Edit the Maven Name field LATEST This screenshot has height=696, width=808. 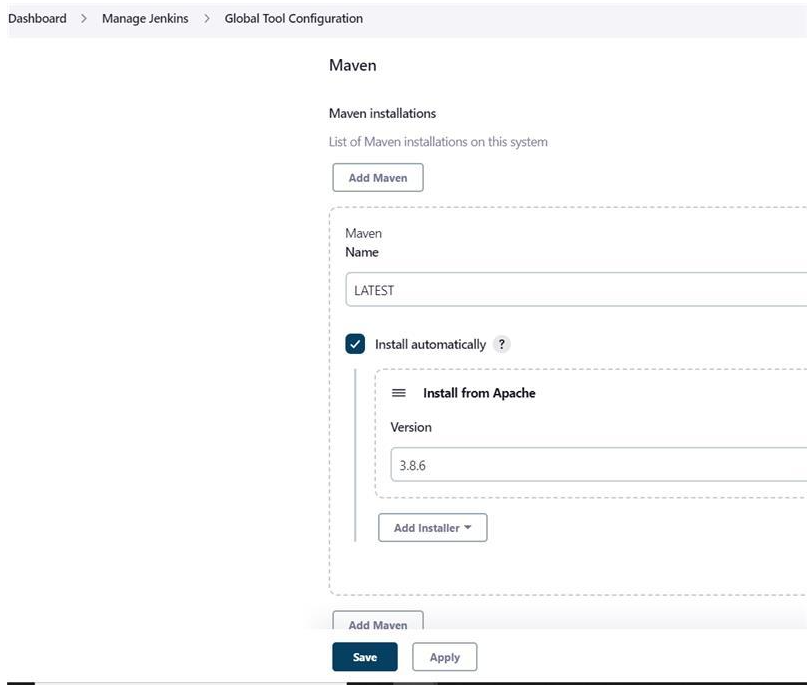[576, 290]
